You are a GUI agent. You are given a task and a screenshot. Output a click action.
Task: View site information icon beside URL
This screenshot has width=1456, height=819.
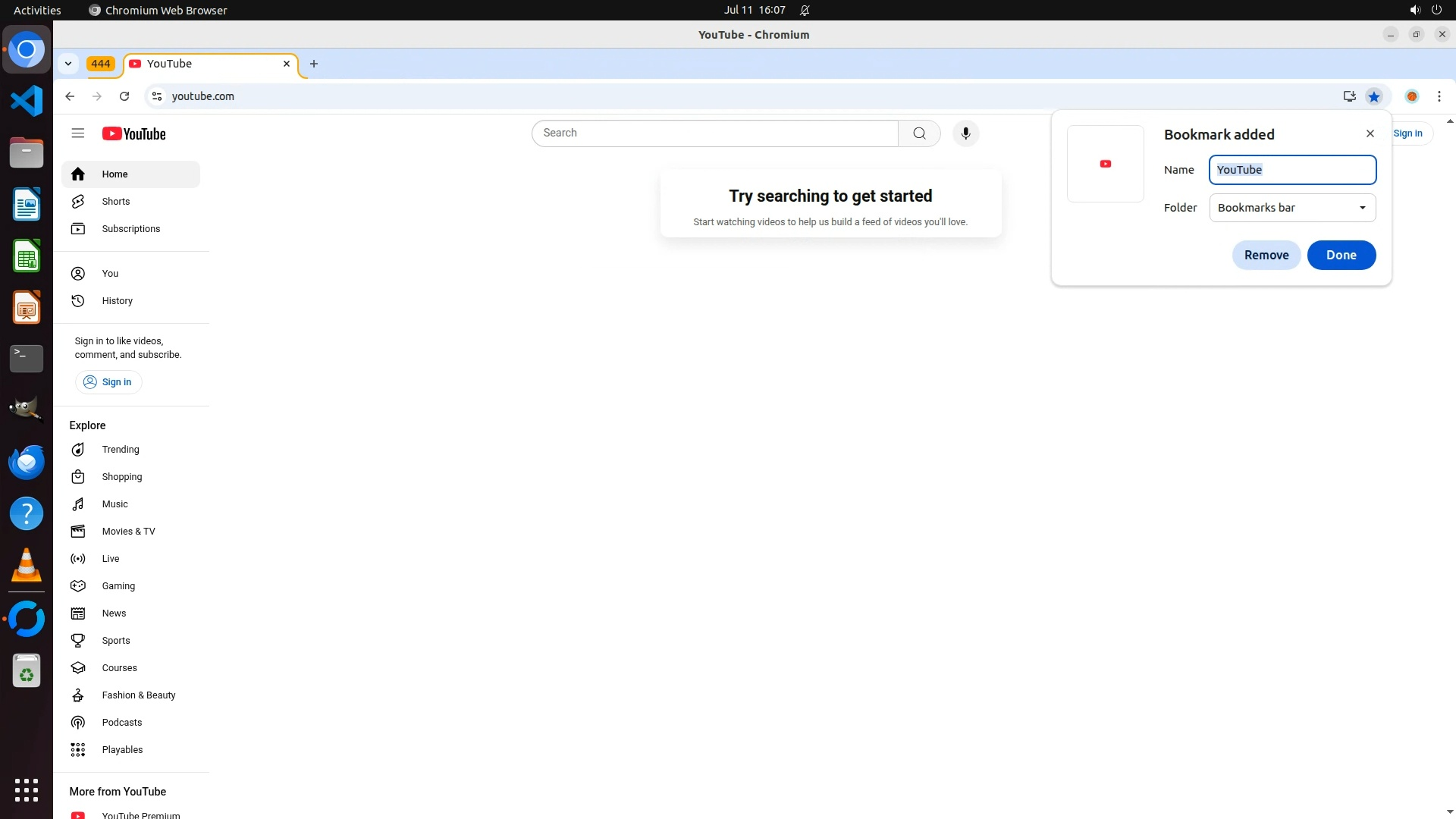pos(157,96)
